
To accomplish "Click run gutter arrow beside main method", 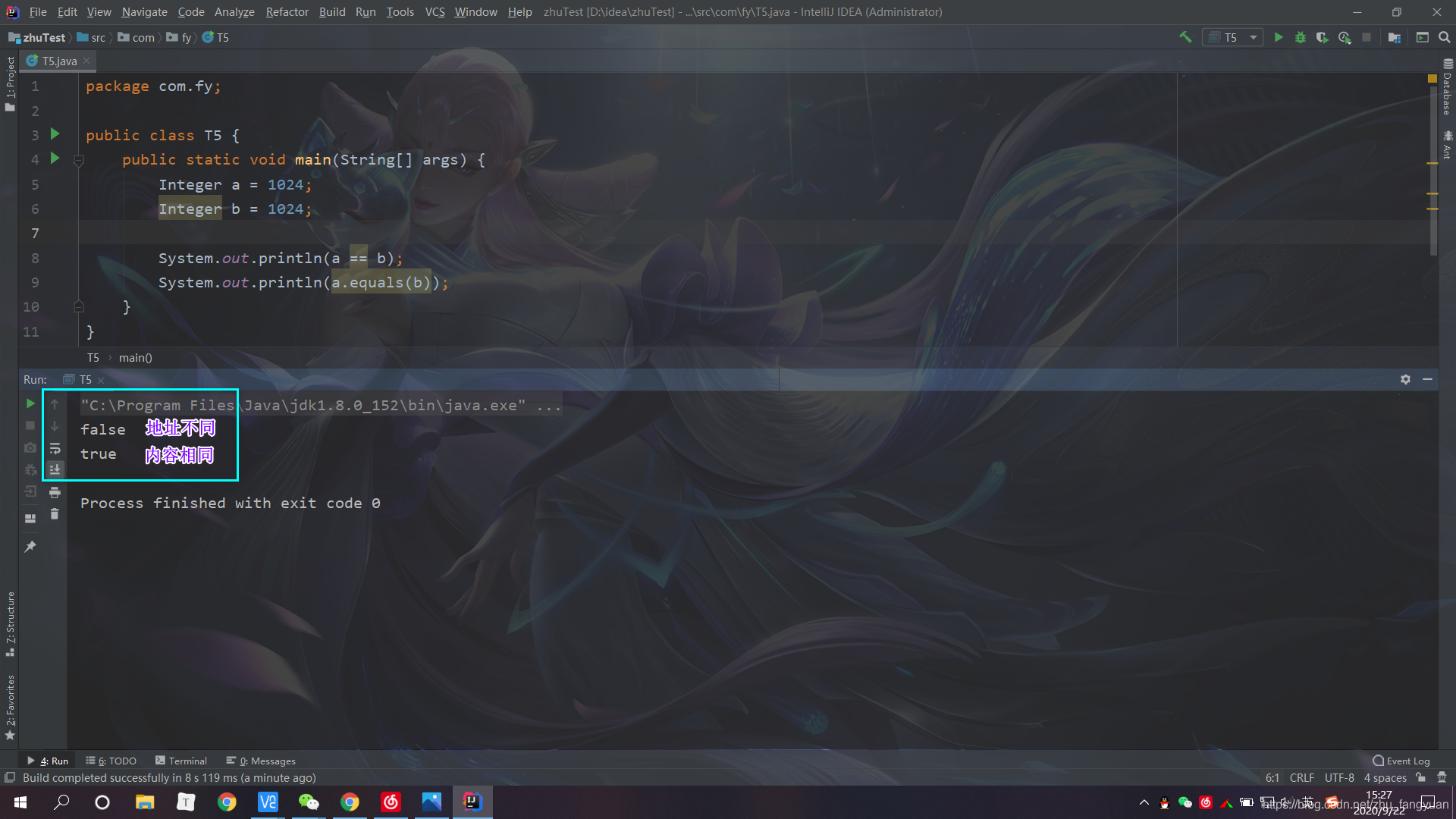I will (x=55, y=158).
